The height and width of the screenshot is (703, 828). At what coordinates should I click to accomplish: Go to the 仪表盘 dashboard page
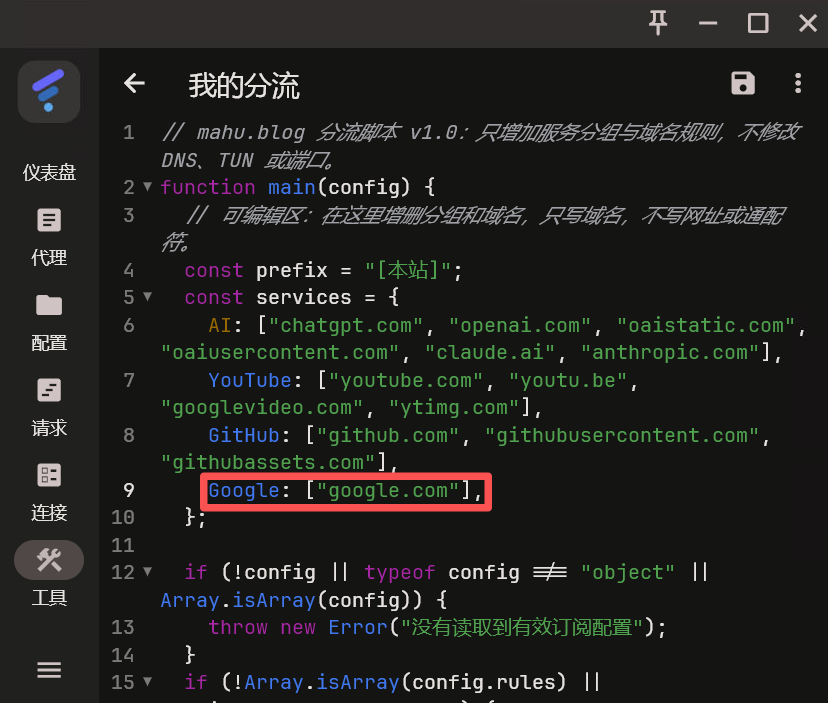click(49, 172)
